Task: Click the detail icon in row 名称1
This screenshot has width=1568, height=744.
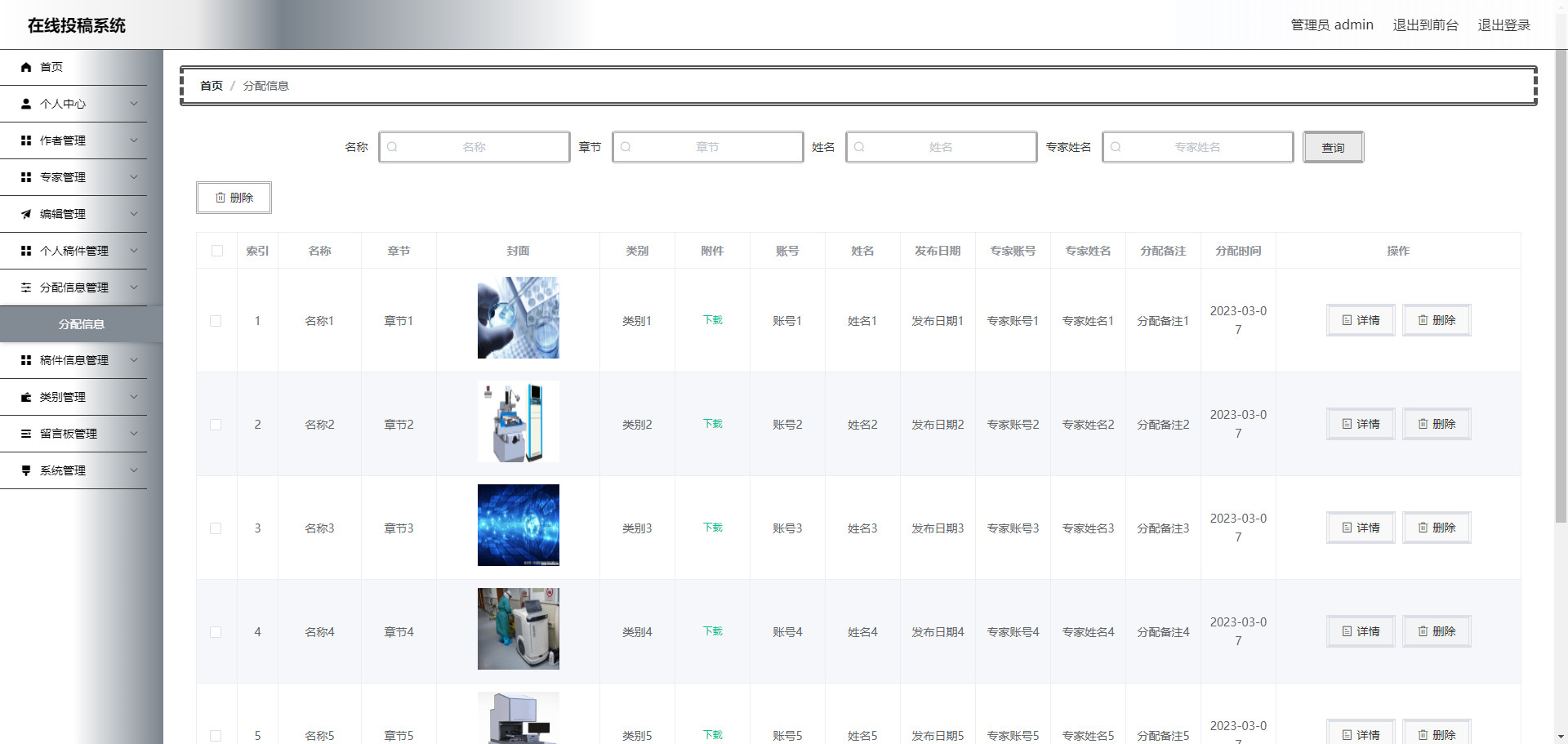Action: click(1347, 320)
